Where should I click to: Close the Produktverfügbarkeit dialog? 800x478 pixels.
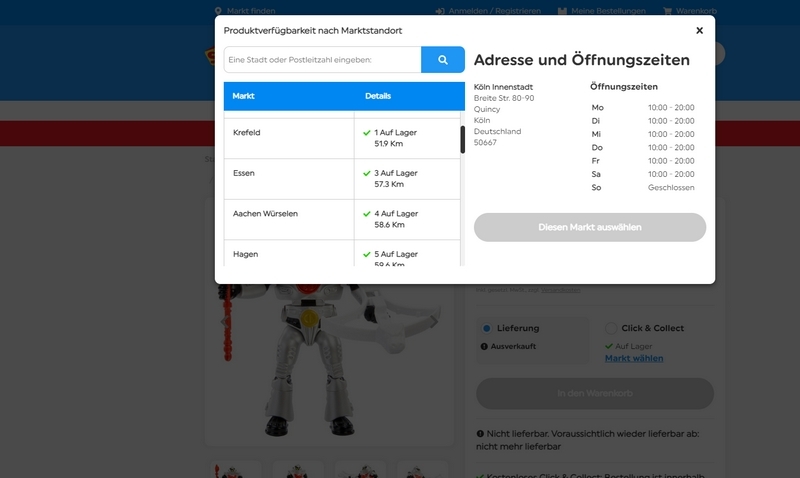[699, 31]
